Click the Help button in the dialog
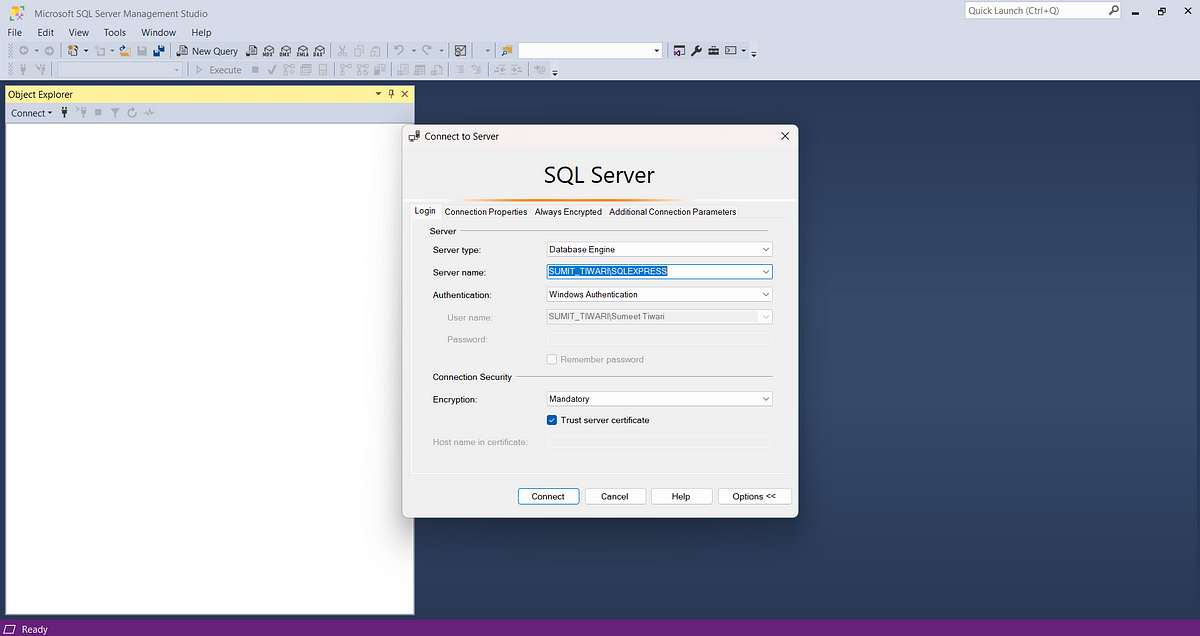This screenshot has width=1200, height=636. click(681, 496)
